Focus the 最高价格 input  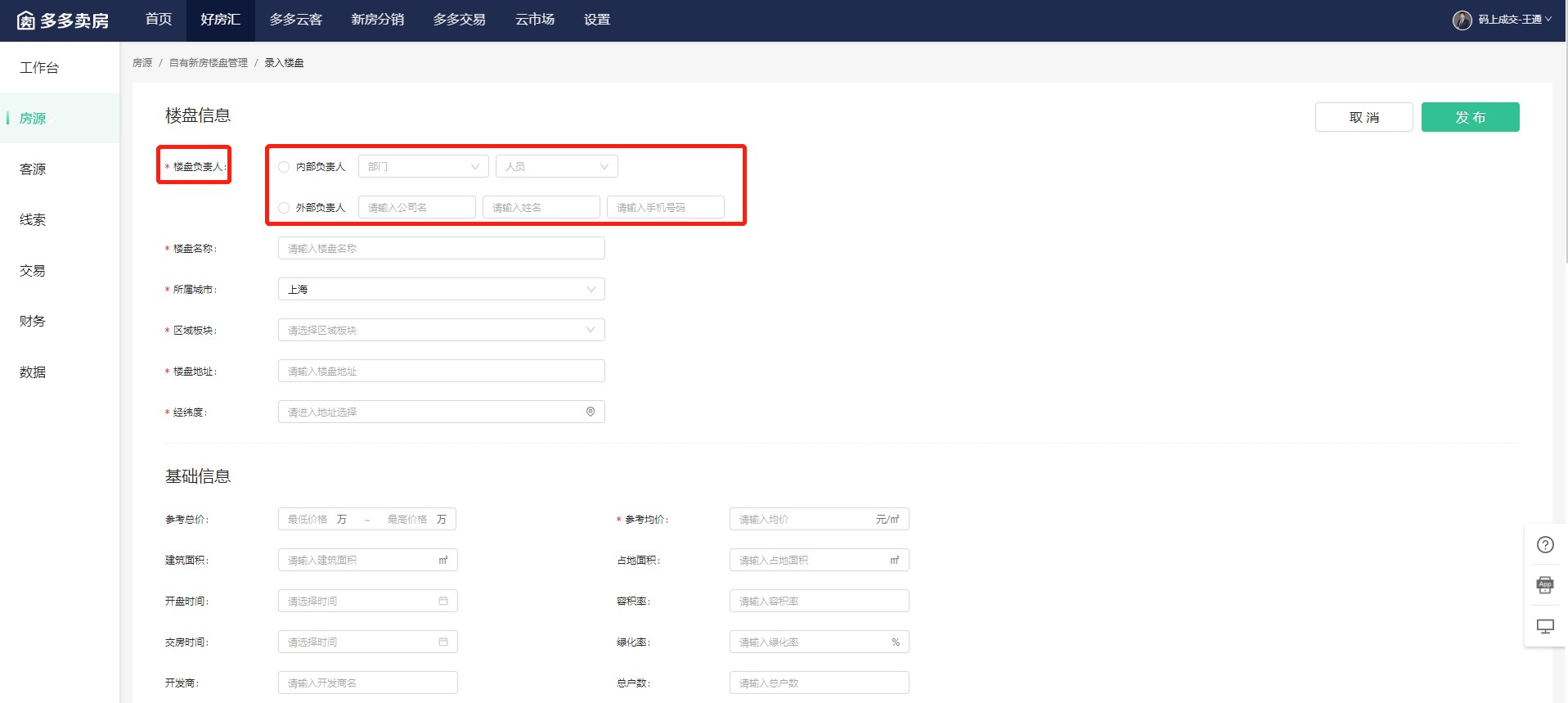[x=409, y=519]
